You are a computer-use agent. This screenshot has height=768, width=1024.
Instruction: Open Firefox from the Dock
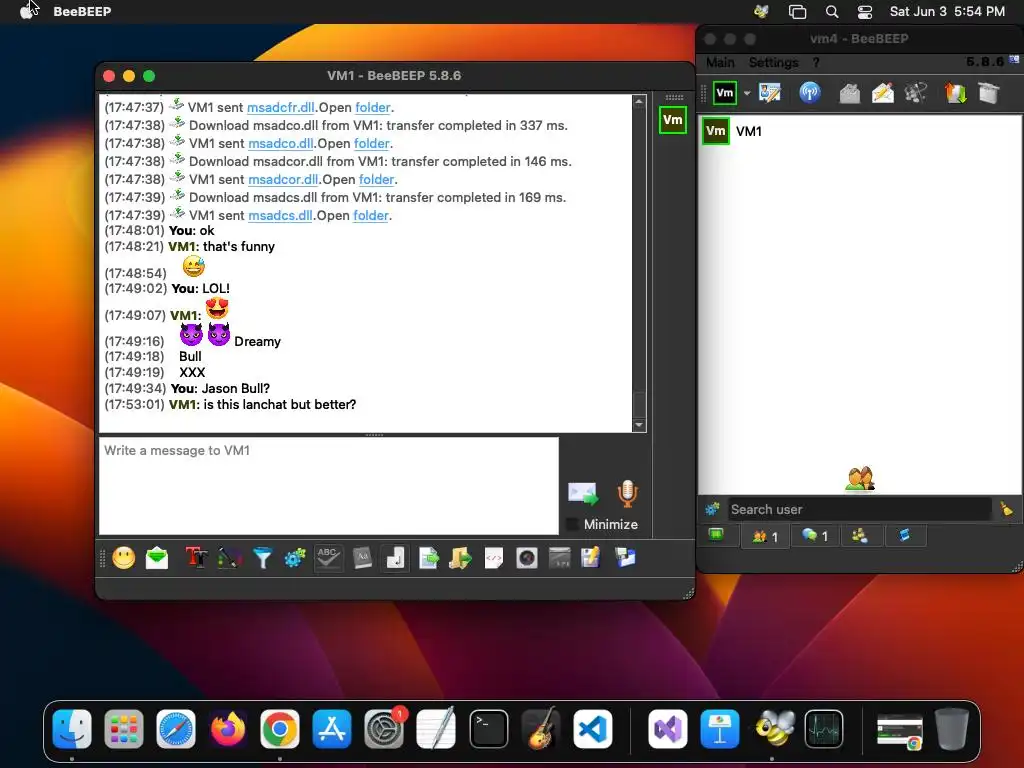pos(228,729)
